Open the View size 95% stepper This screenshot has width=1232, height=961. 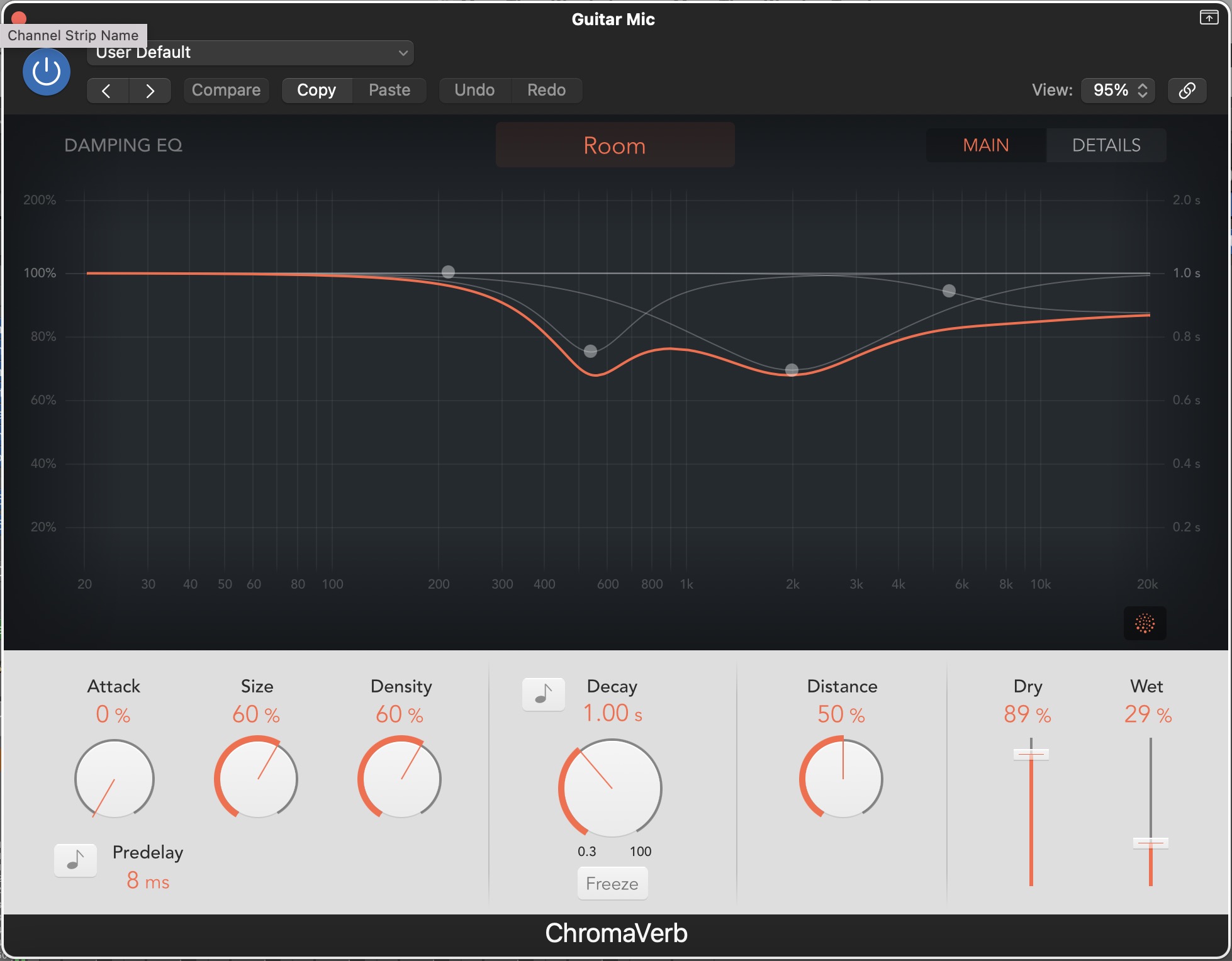pos(1118,91)
